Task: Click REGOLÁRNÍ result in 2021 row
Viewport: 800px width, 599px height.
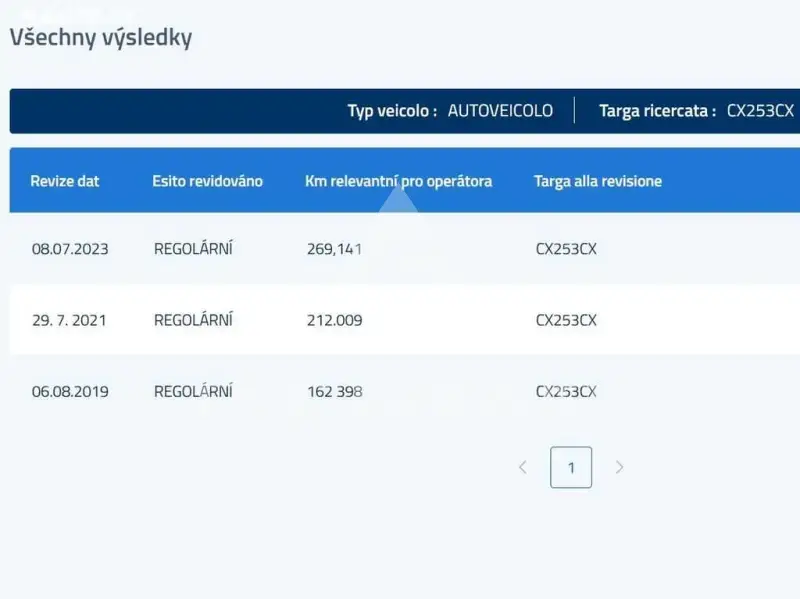Action: pos(193,319)
